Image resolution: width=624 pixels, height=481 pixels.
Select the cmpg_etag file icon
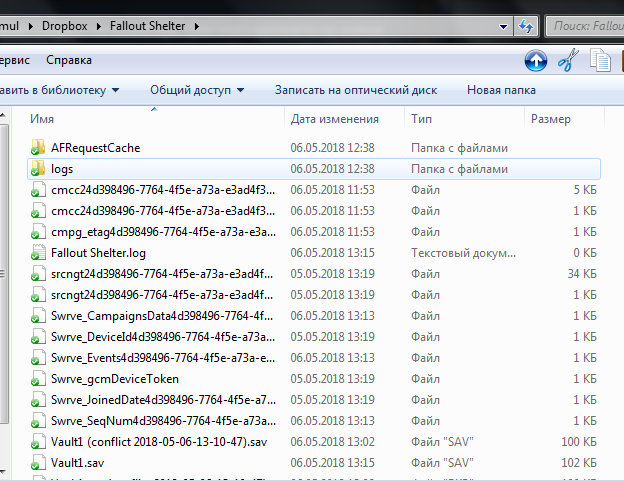pos(37,232)
